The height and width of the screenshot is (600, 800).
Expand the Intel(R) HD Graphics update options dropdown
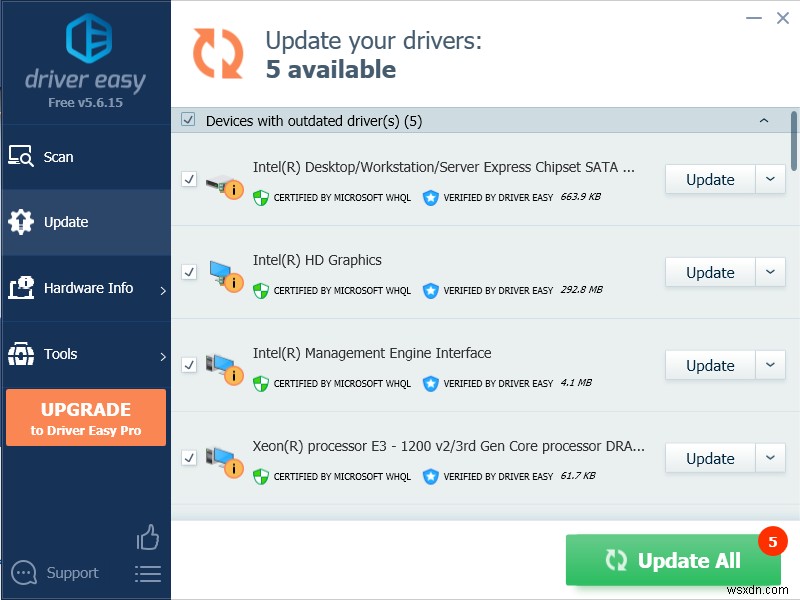point(771,272)
